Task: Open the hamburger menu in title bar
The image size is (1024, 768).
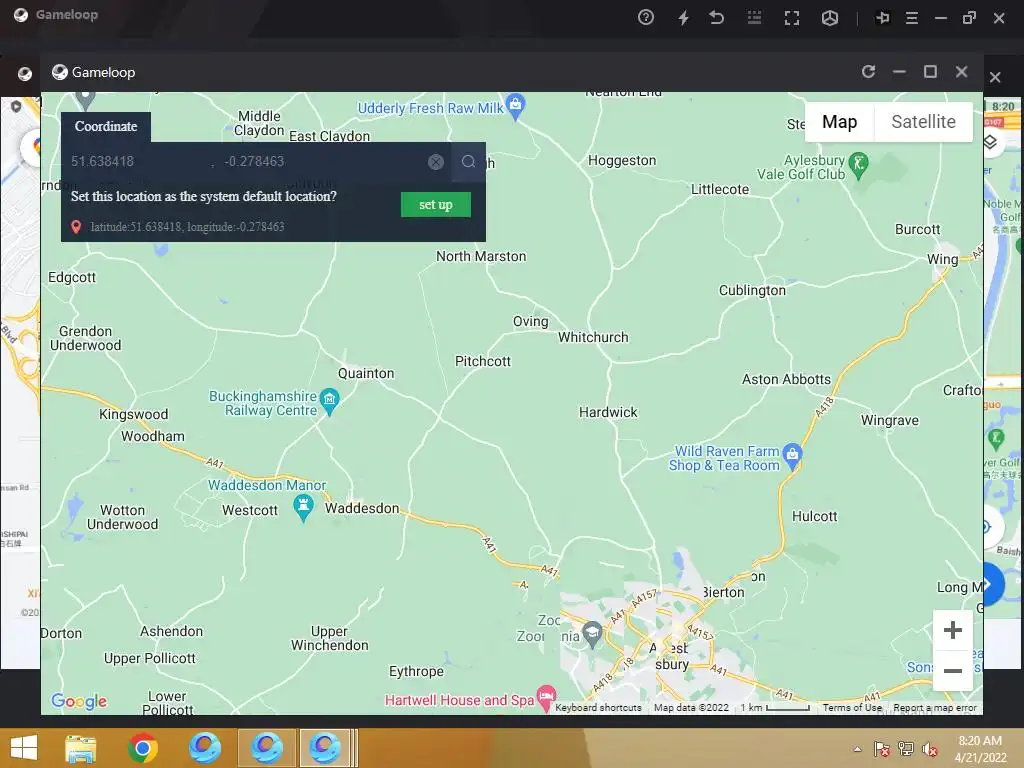Action: pos(912,18)
